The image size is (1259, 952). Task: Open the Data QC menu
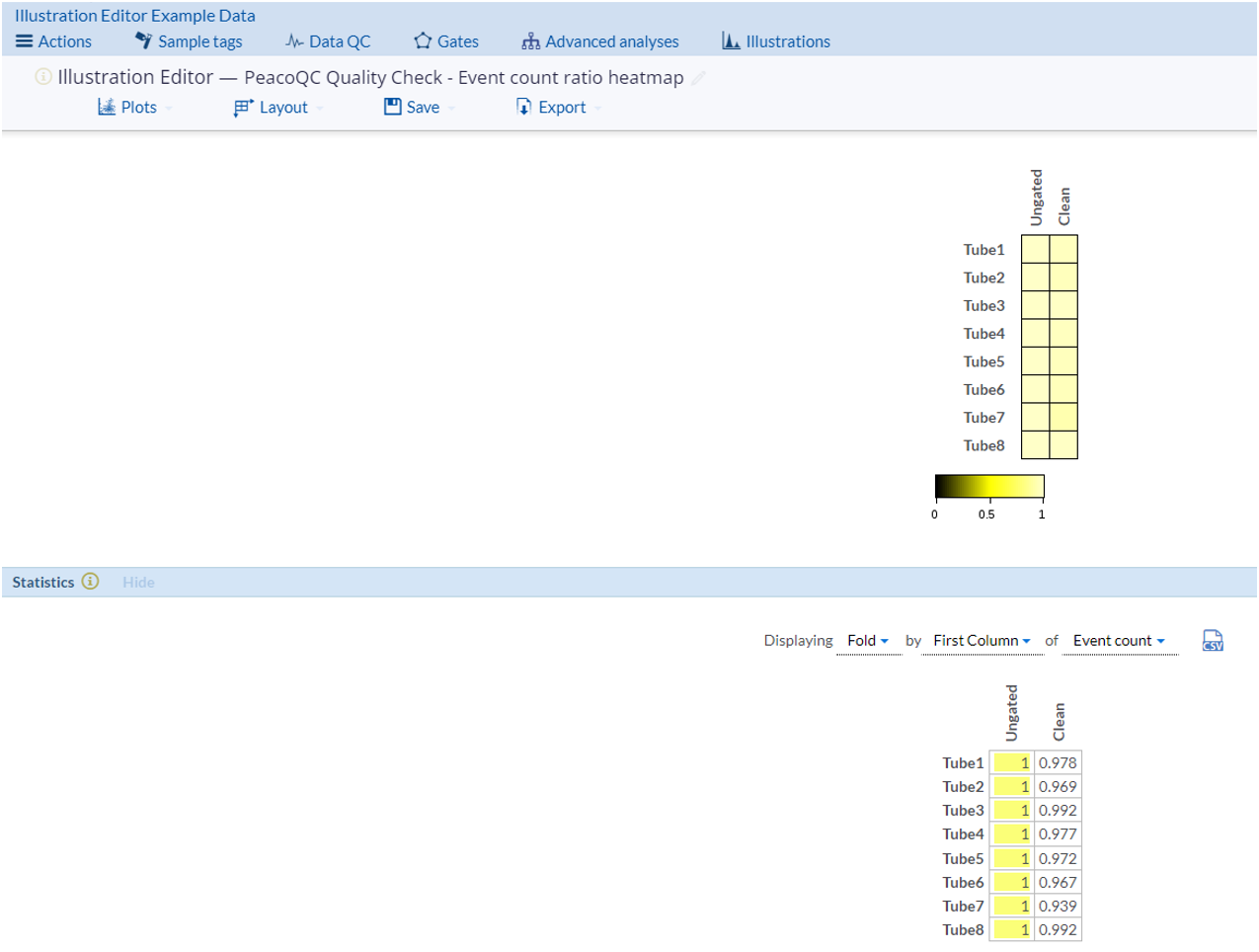328,41
